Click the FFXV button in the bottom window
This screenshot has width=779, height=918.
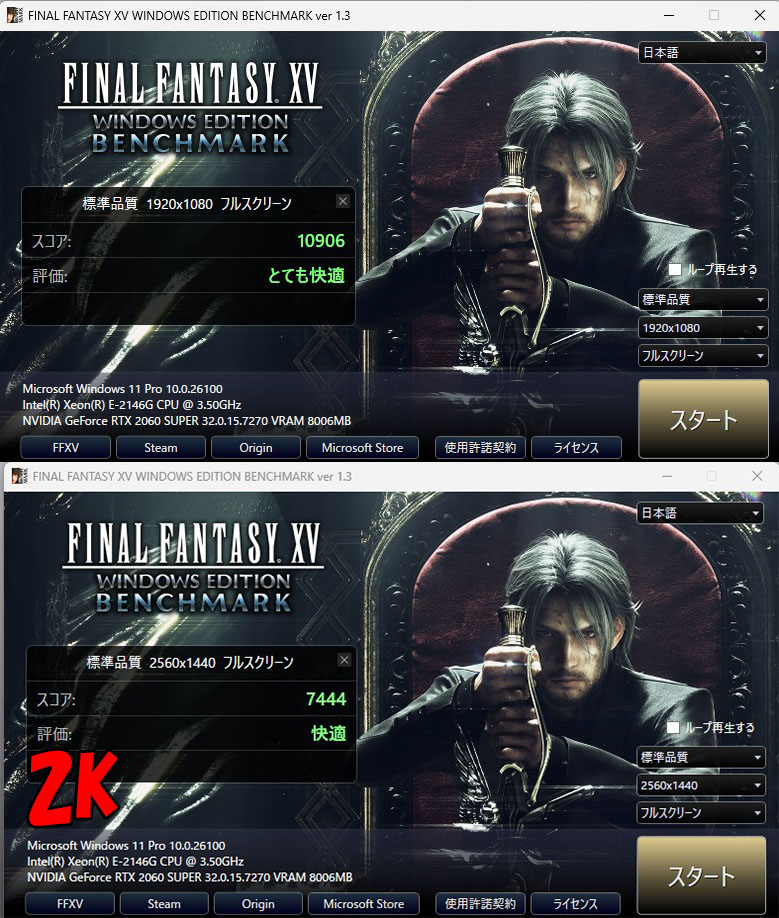point(70,904)
